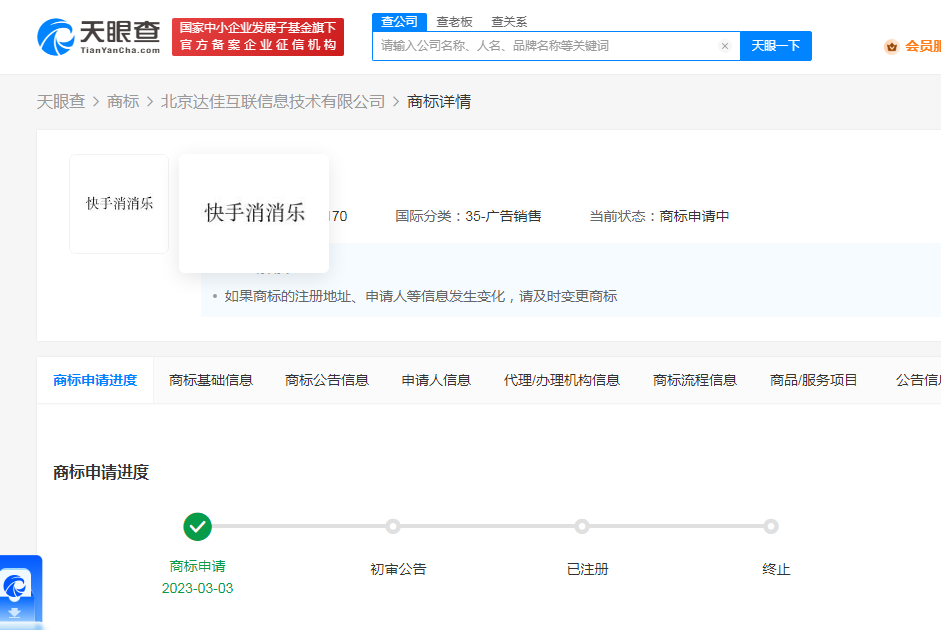Image resolution: width=941 pixels, height=630 pixels.
Task: Select the 查关系 search tab
Action: (509, 22)
